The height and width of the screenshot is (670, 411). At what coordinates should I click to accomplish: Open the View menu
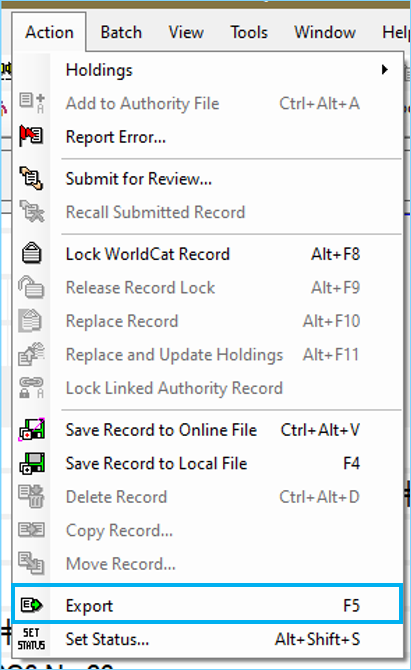[186, 32]
